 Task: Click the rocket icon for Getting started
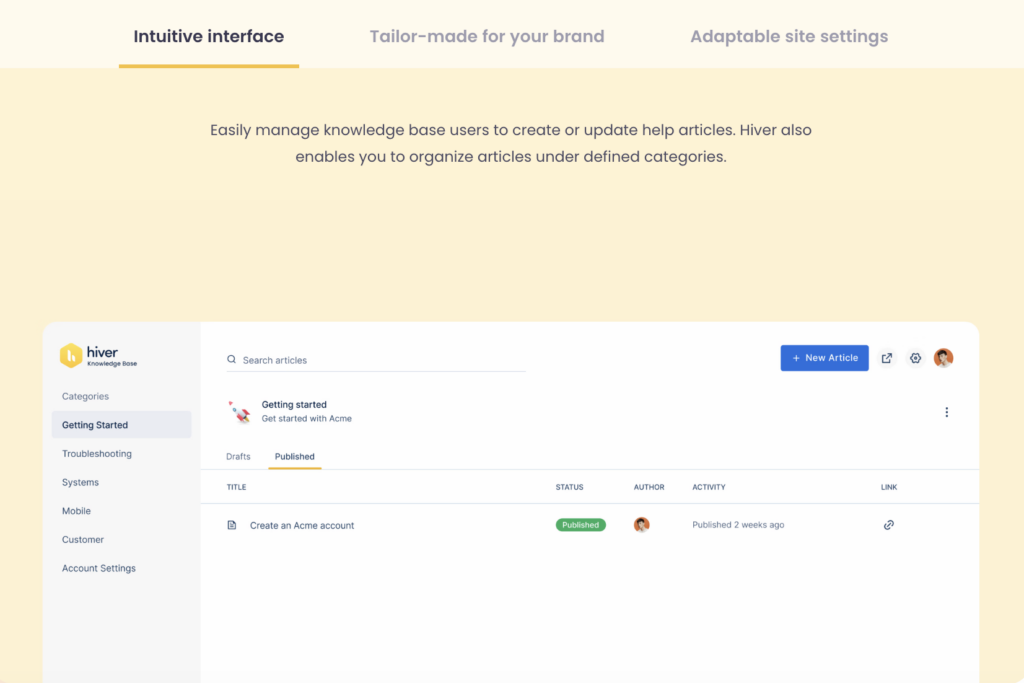pos(239,411)
